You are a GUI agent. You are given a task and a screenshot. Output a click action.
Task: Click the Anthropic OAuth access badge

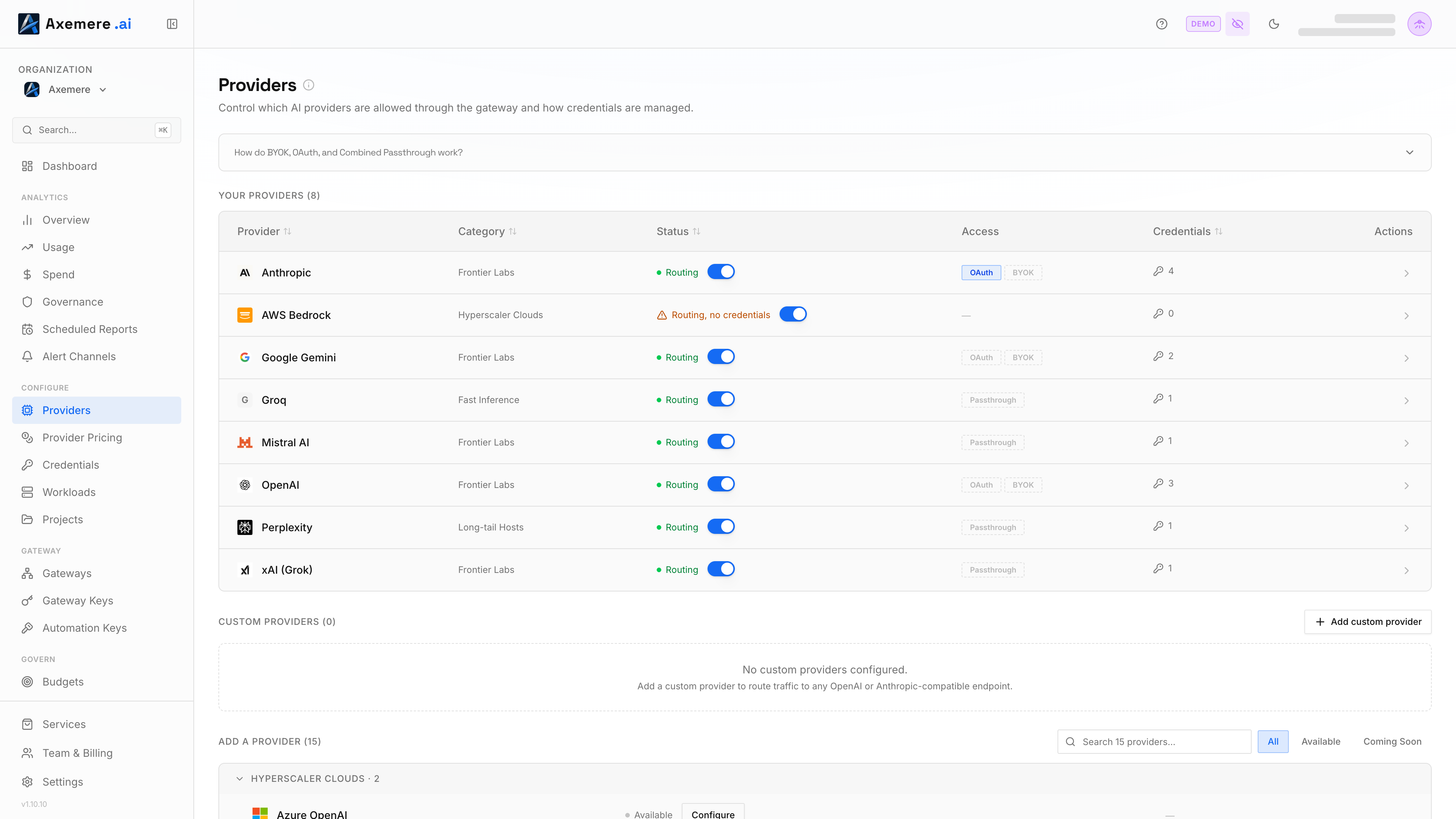[981, 273]
